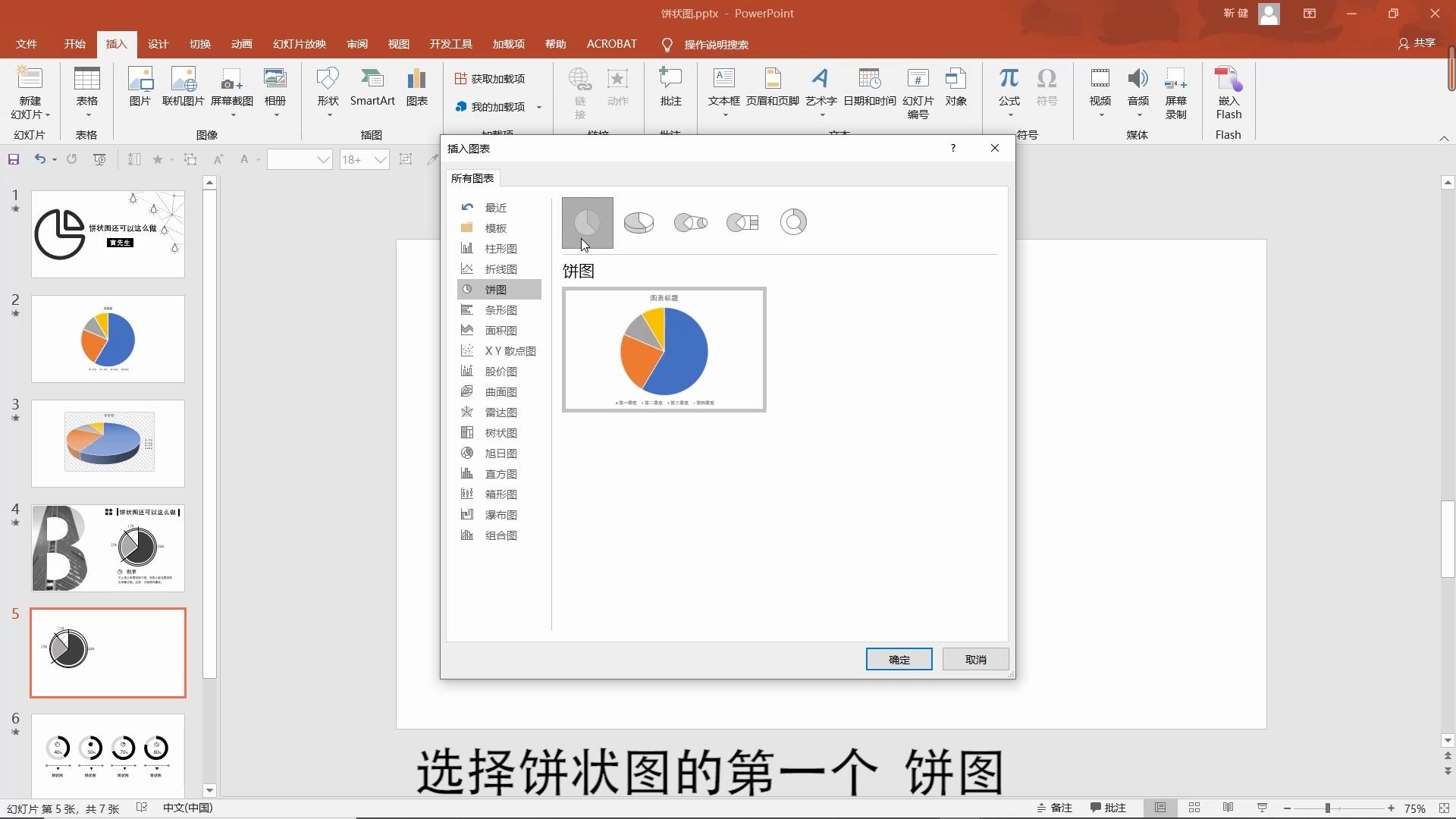The height and width of the screenshot is (819, 1456).
Task: Select the 圆环图 (doughnut) subtype
Action: click(x=793, y=222)
